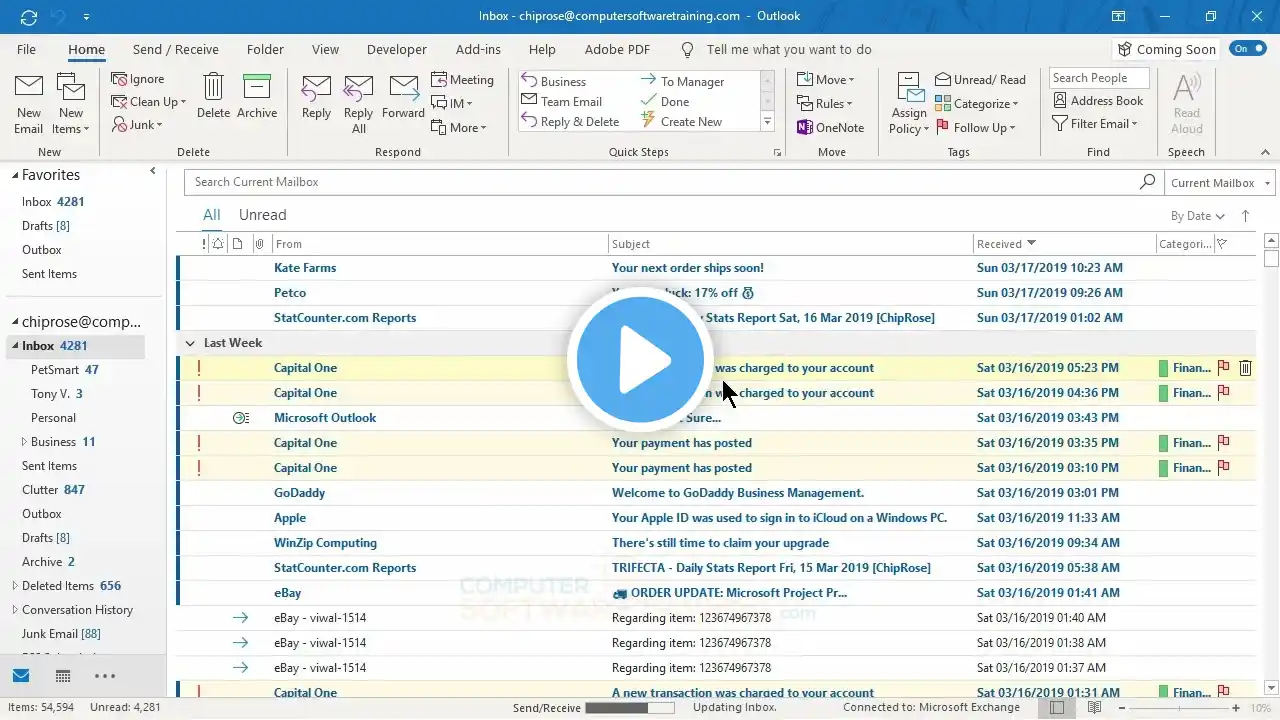Switch to Calendar view in navigation bar

(x=63, y=676)
